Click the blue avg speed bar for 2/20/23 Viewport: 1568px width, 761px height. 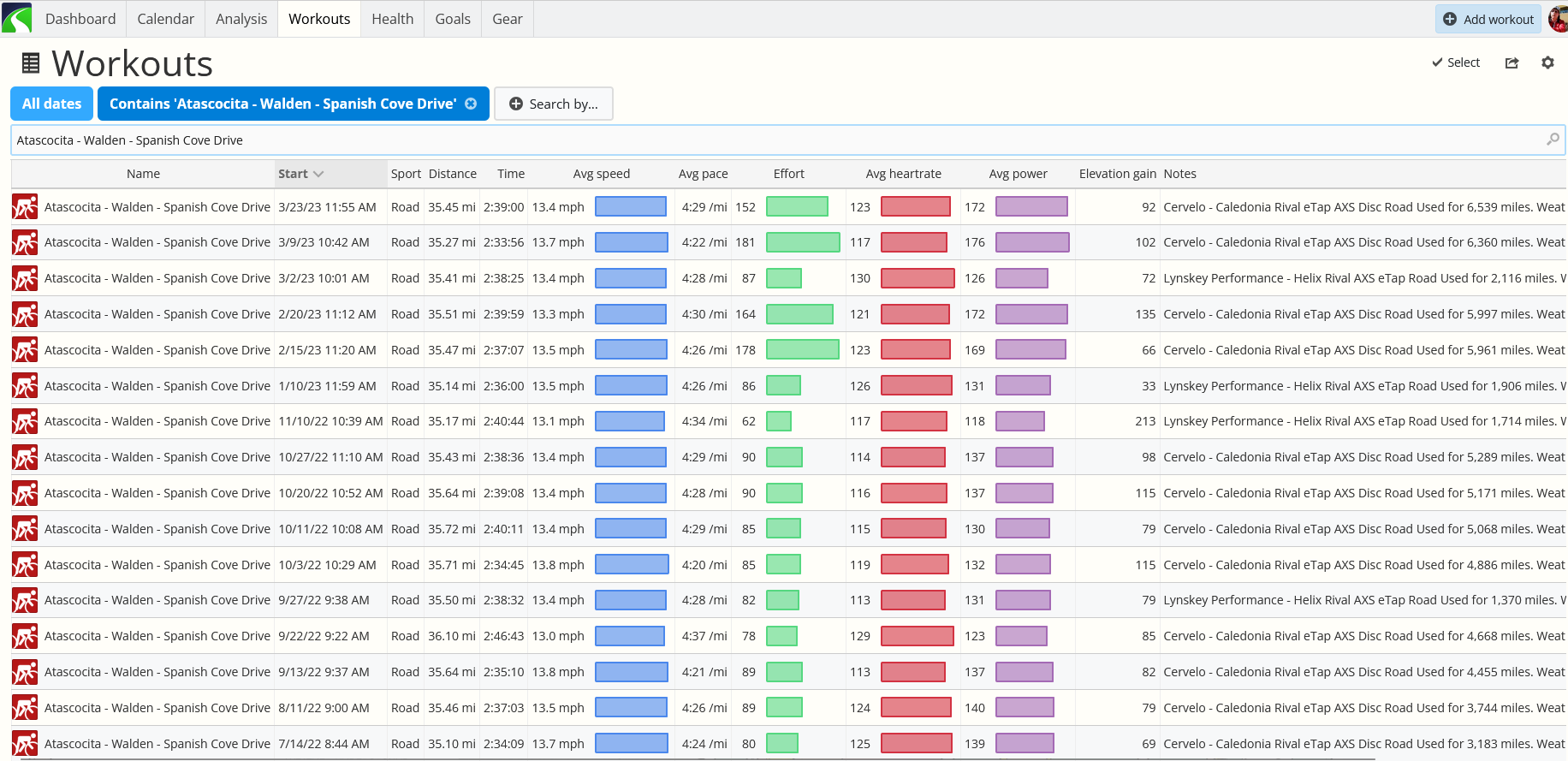631,314
